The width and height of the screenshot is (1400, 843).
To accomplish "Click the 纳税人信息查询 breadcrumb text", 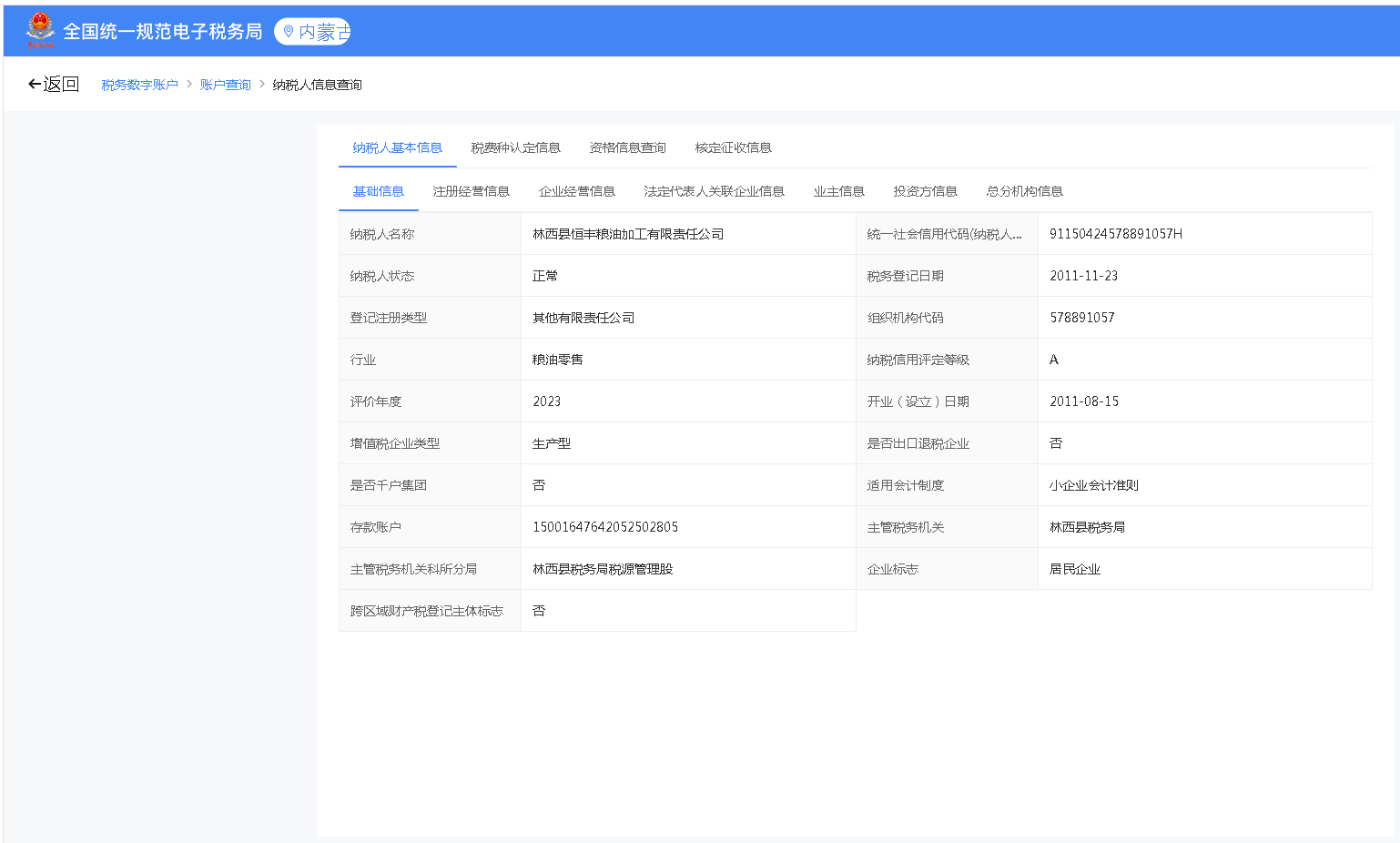I will [317, 85].
